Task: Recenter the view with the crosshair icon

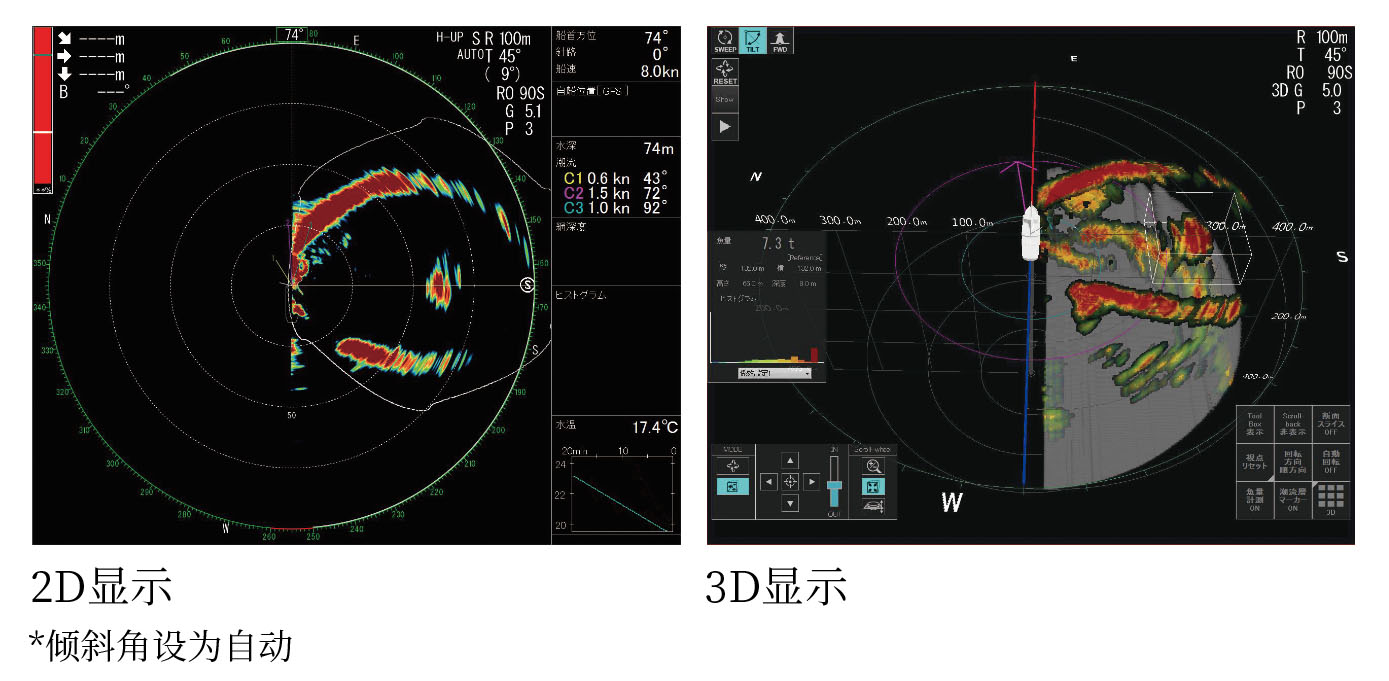Action: (790, 482)
